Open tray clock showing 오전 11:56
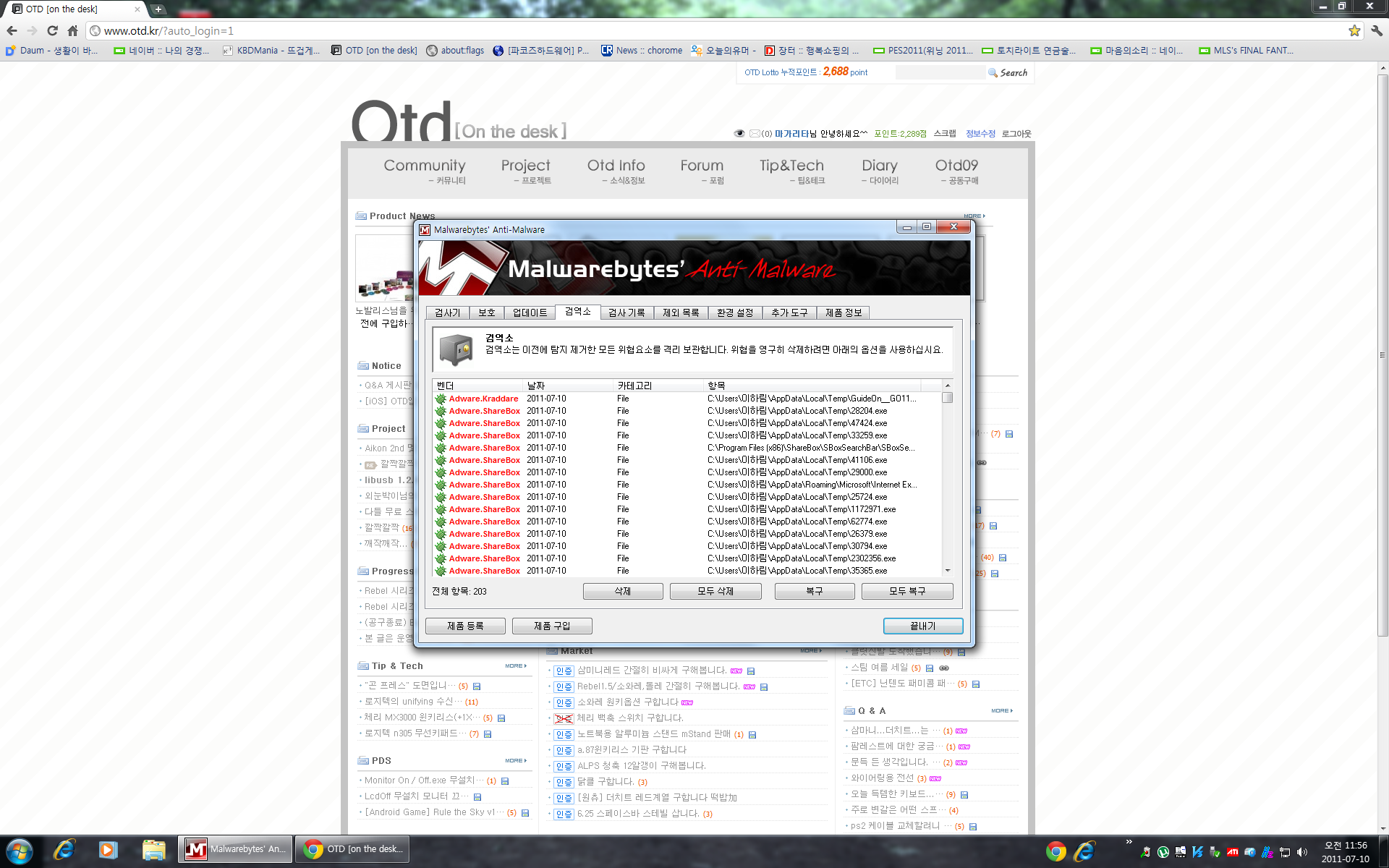 point(1345,851)
